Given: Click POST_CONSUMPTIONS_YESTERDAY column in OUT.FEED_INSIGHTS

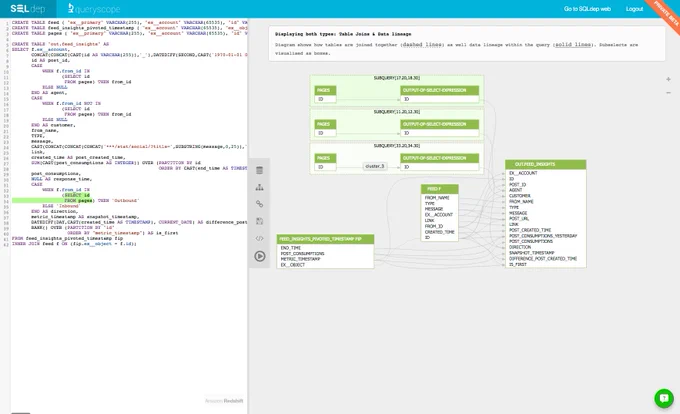Looking at the screenshot, I should click(x=543, y=236).
